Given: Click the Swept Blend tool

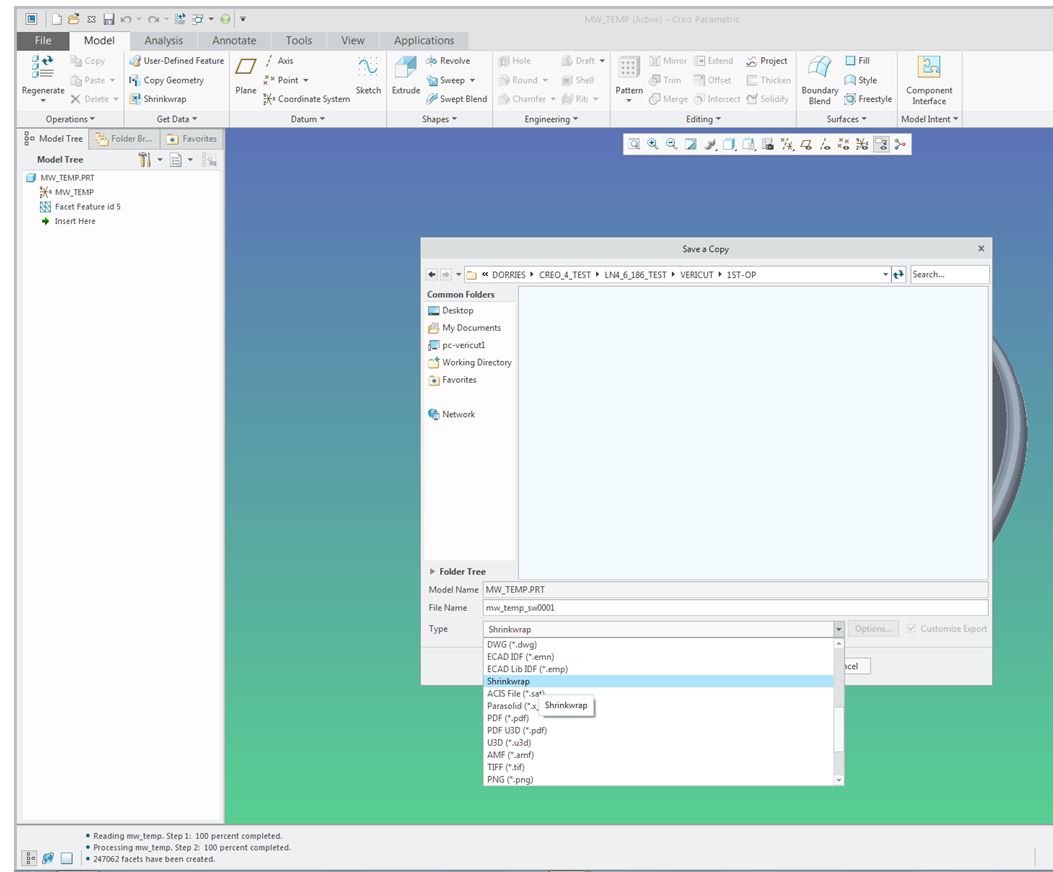Looking at the screenshot, I should click(x=457, y=99).
